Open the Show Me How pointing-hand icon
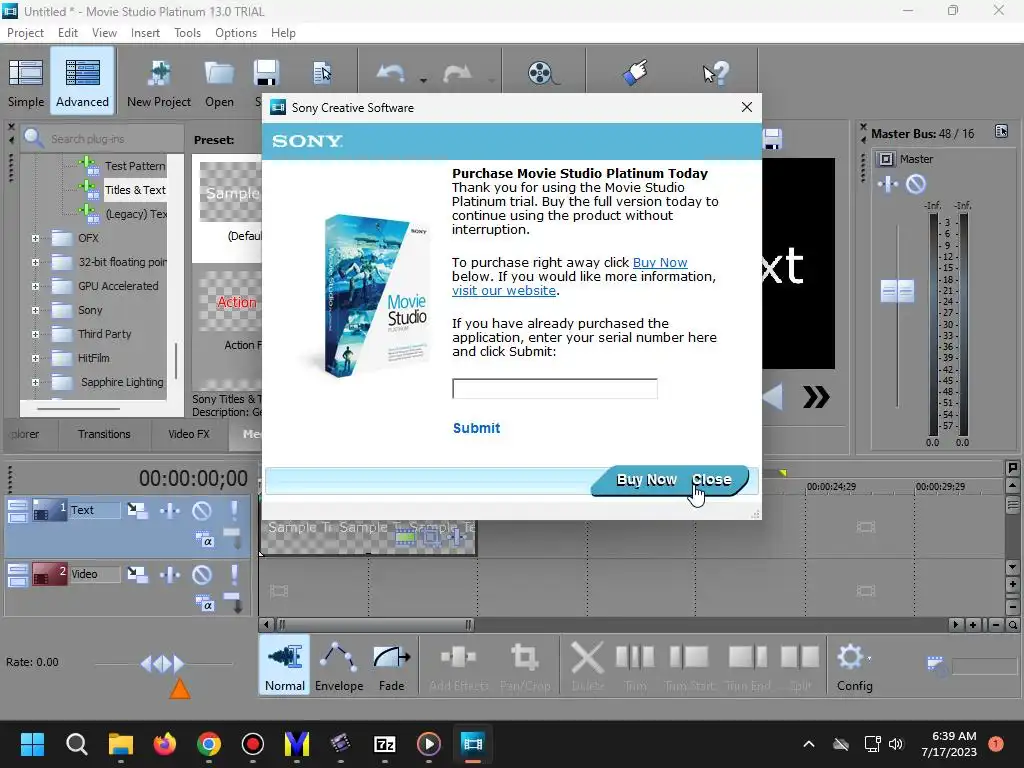 (635, 72)
